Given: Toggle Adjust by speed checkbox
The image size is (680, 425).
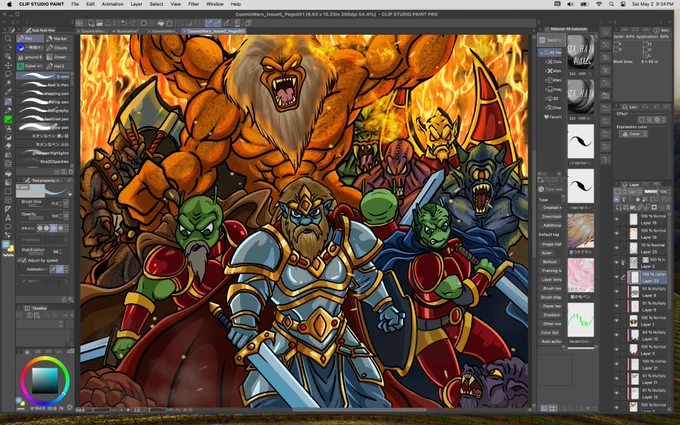Looking at the screenshot, I should point(23,260).
